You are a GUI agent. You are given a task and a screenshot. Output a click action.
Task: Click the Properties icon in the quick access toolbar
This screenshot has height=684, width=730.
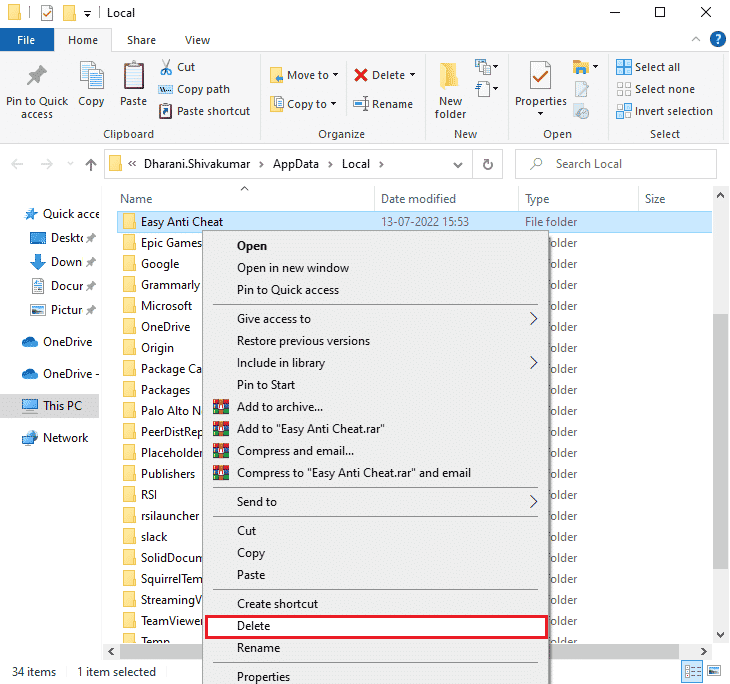(x=47, y=13)
